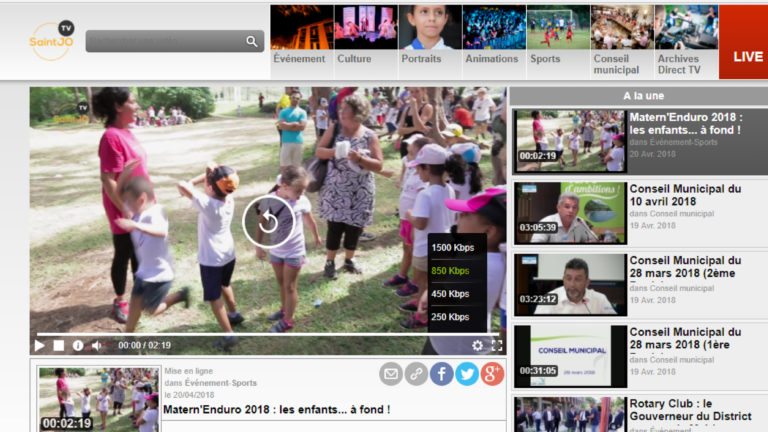768x432 pixels.
Task: Open the Sports category
Action: [x=545, y=59]
